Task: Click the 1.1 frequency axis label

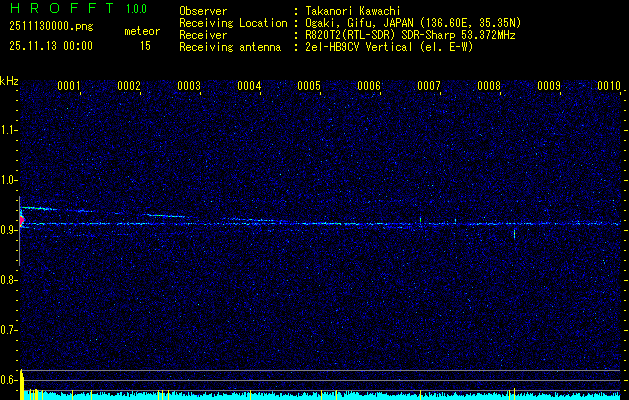Action: tap(9, 130)
